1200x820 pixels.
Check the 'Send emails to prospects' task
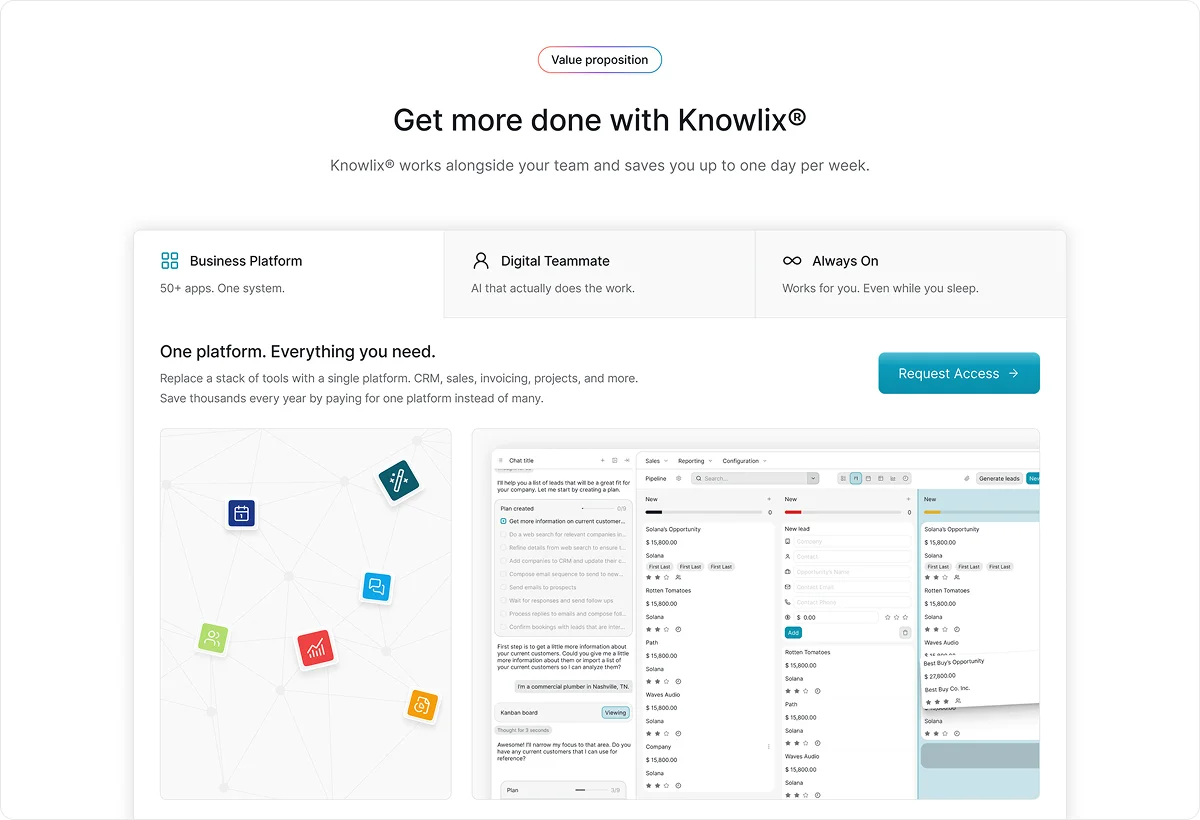(x=504, y=587)
